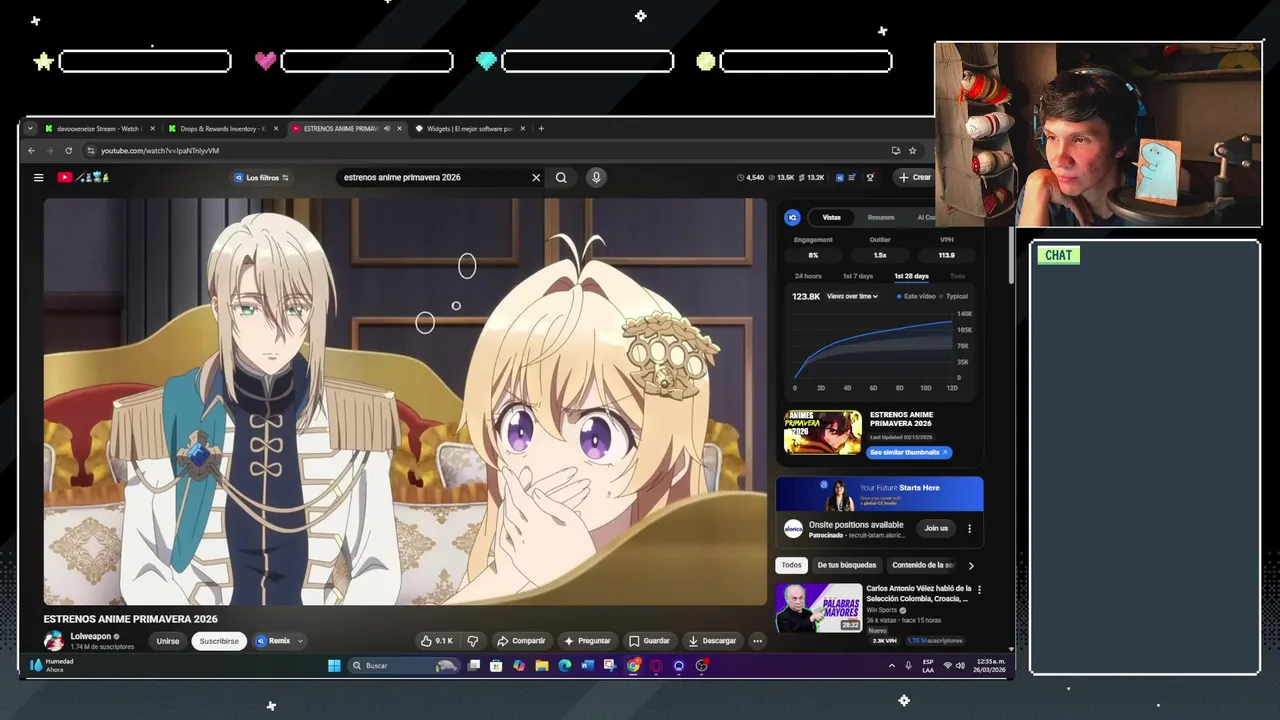Open the Windows Start menu
This screenshot has width=1280, height=720.
334,665
